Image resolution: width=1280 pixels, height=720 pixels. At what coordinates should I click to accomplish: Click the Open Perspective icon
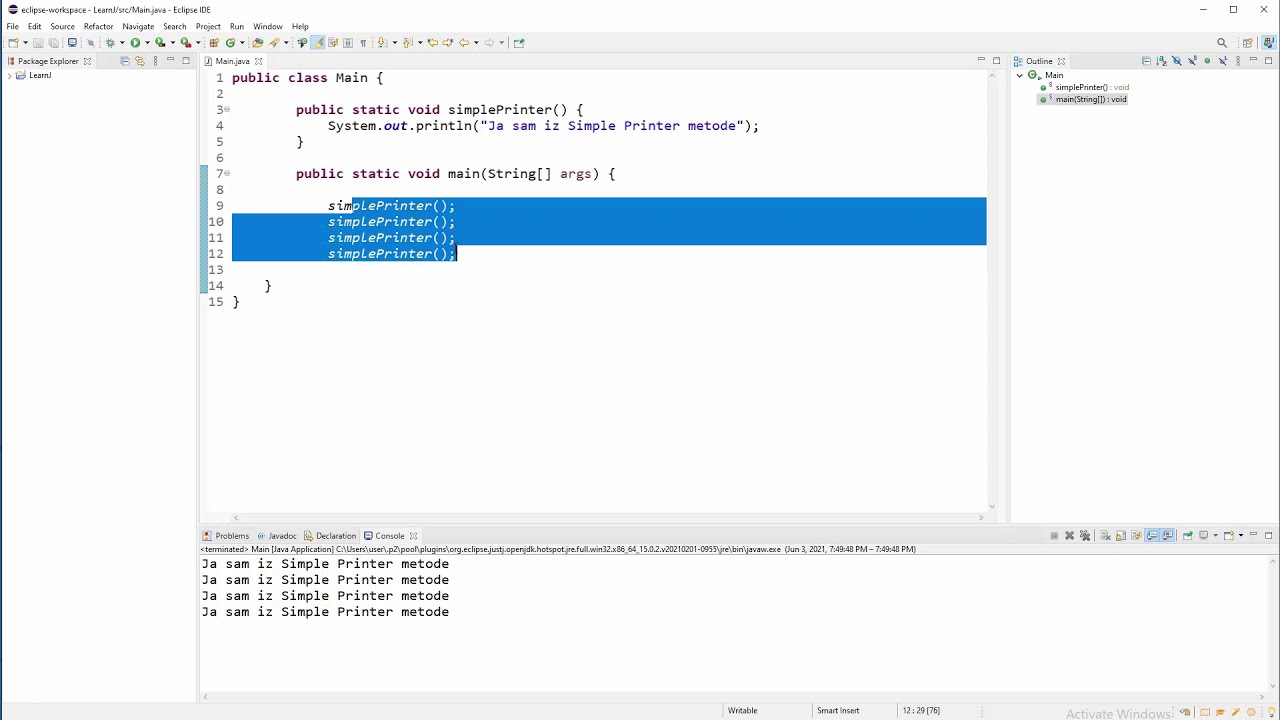pos(1248,43)
